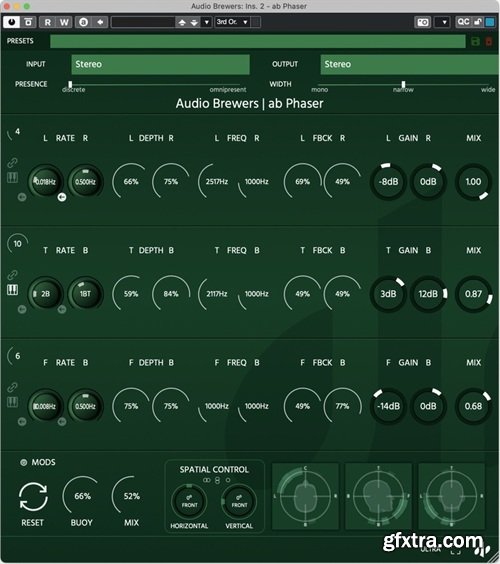Toggle tempo sync keys icon in L/R row

13,177
